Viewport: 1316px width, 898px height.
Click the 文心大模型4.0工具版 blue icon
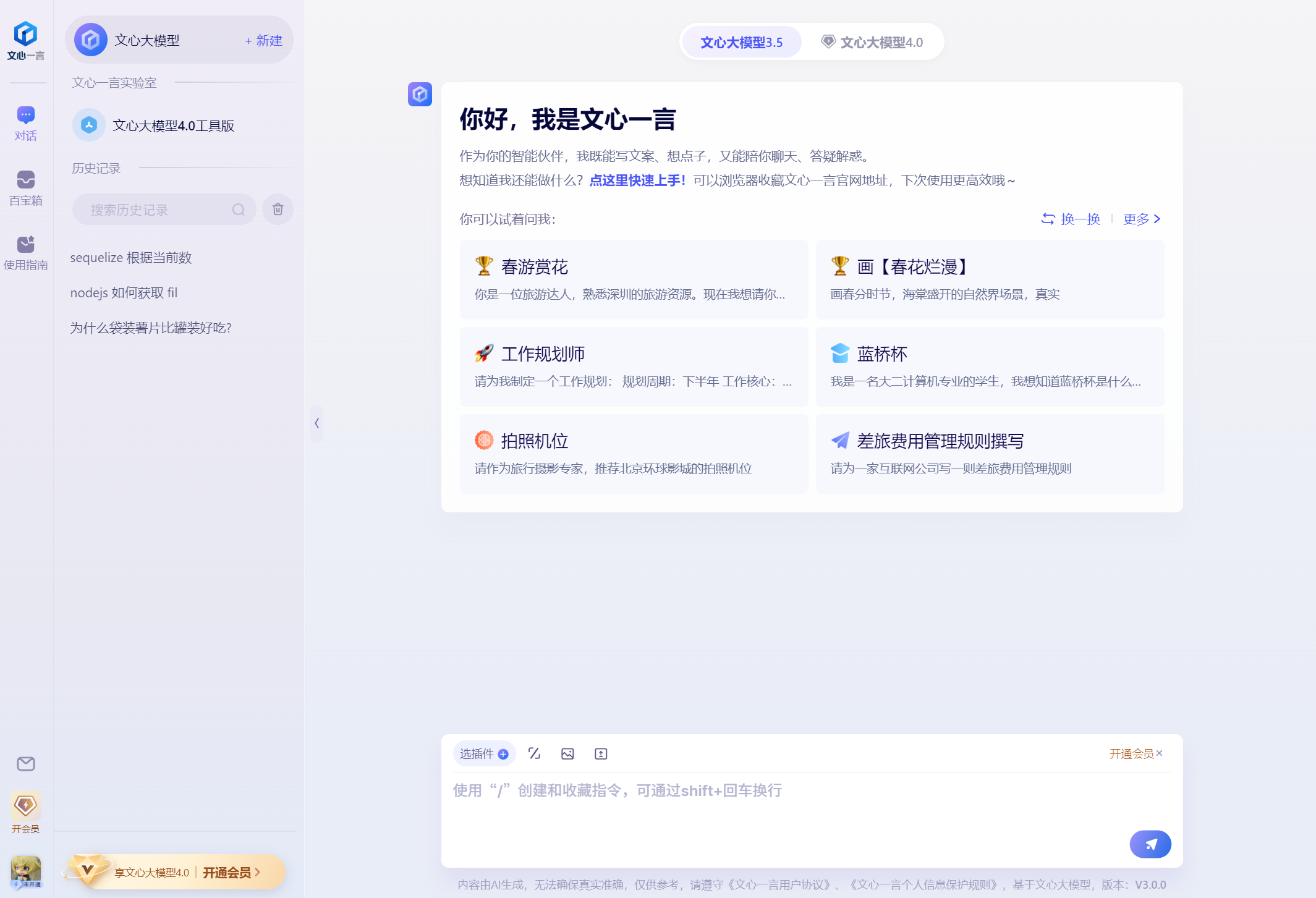point(89,125)
